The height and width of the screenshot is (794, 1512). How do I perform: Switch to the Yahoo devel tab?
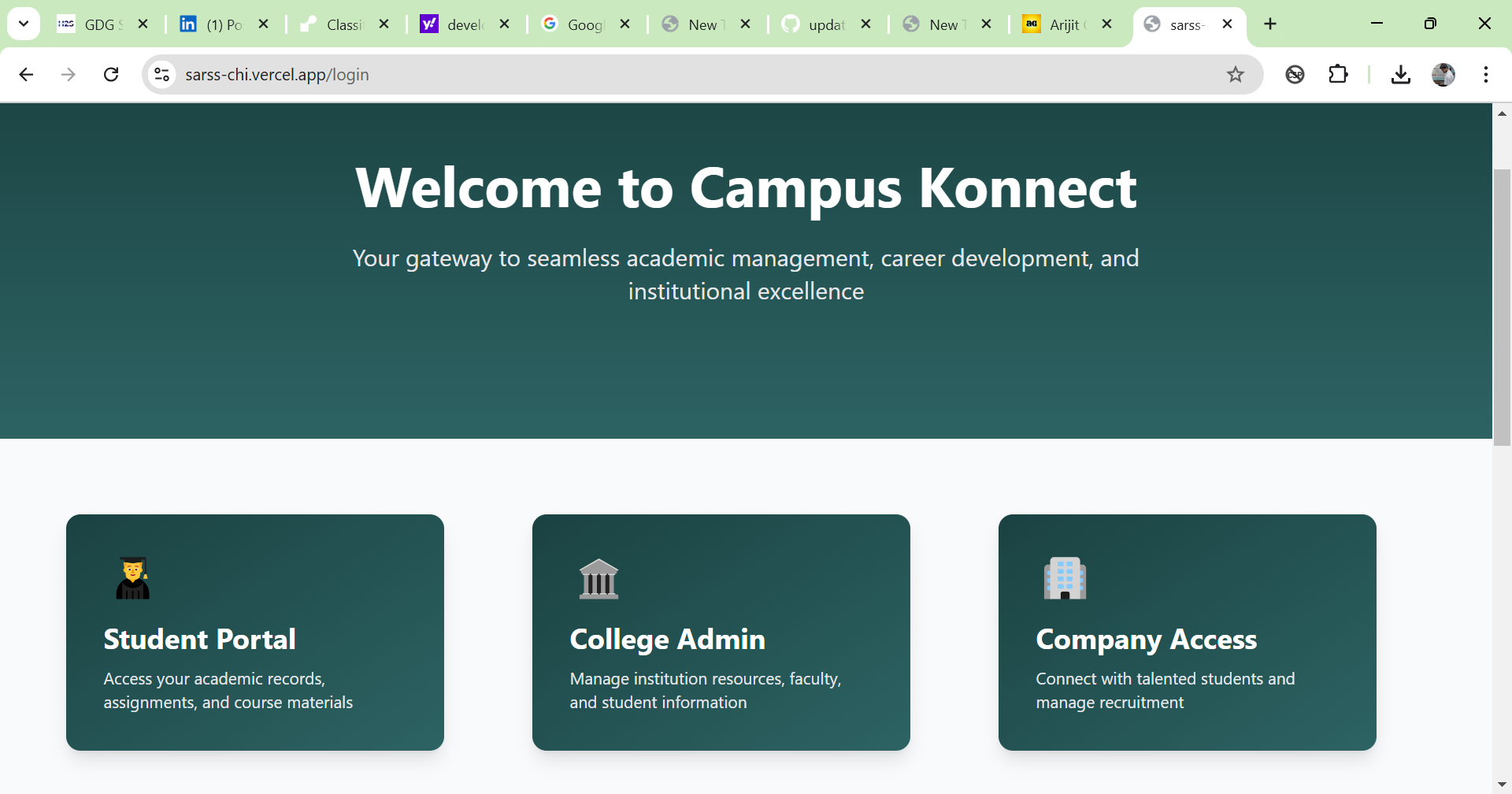452,24
